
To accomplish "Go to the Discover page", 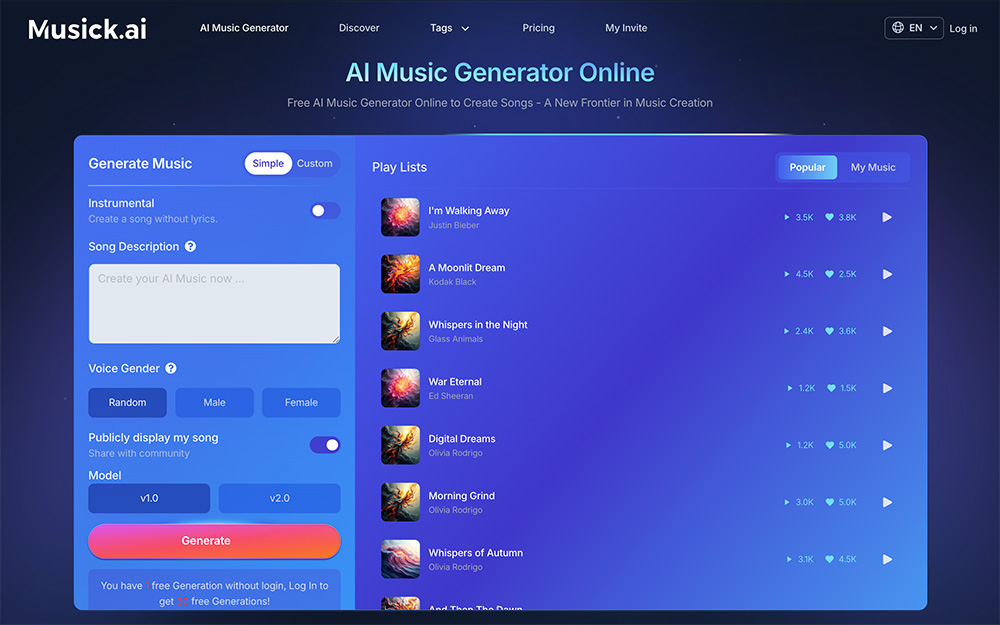I will coord(359,28).
